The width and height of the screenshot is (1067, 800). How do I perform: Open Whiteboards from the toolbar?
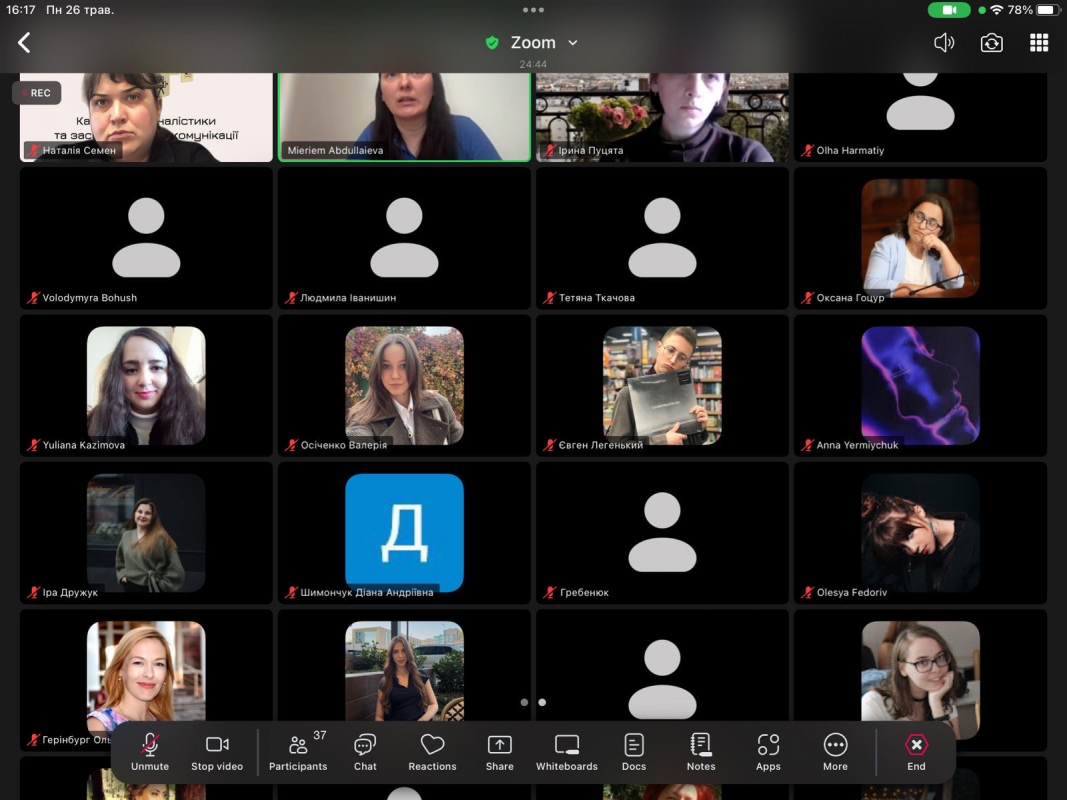click(566, 752)
